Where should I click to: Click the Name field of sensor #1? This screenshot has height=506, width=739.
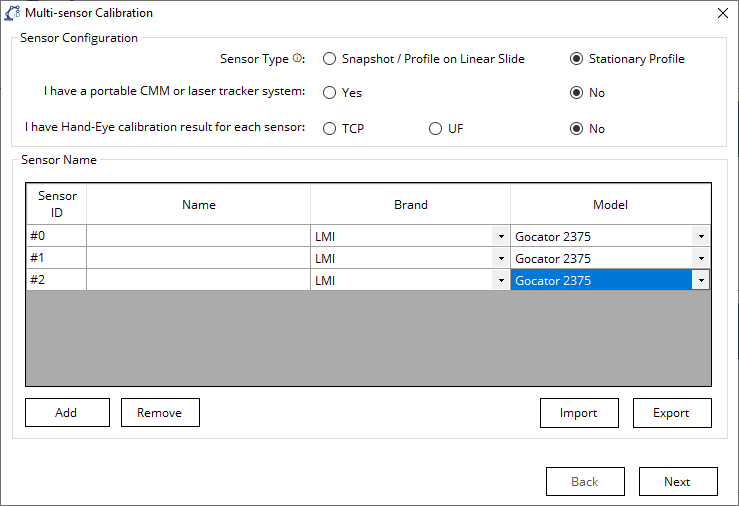coord(198,258)
